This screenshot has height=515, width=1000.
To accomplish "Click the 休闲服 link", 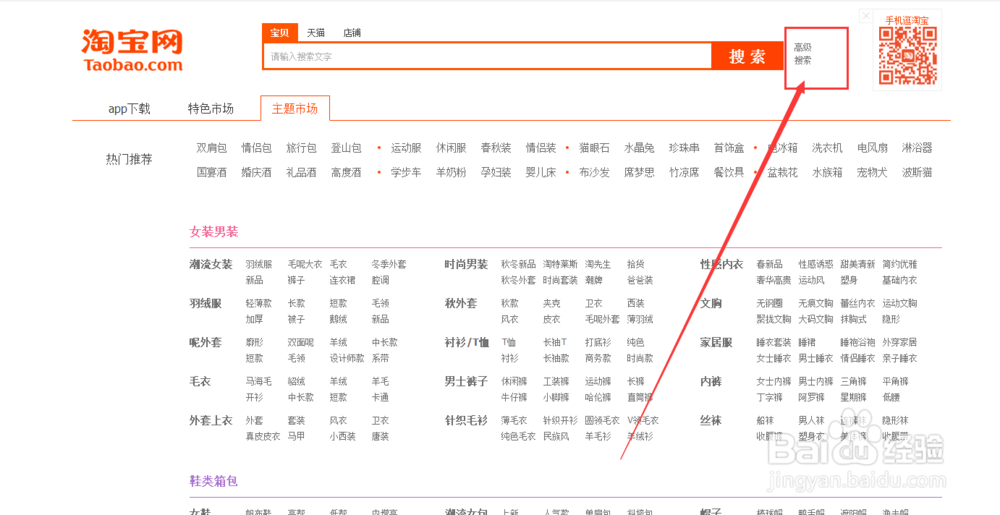I will tap(451, 148).
